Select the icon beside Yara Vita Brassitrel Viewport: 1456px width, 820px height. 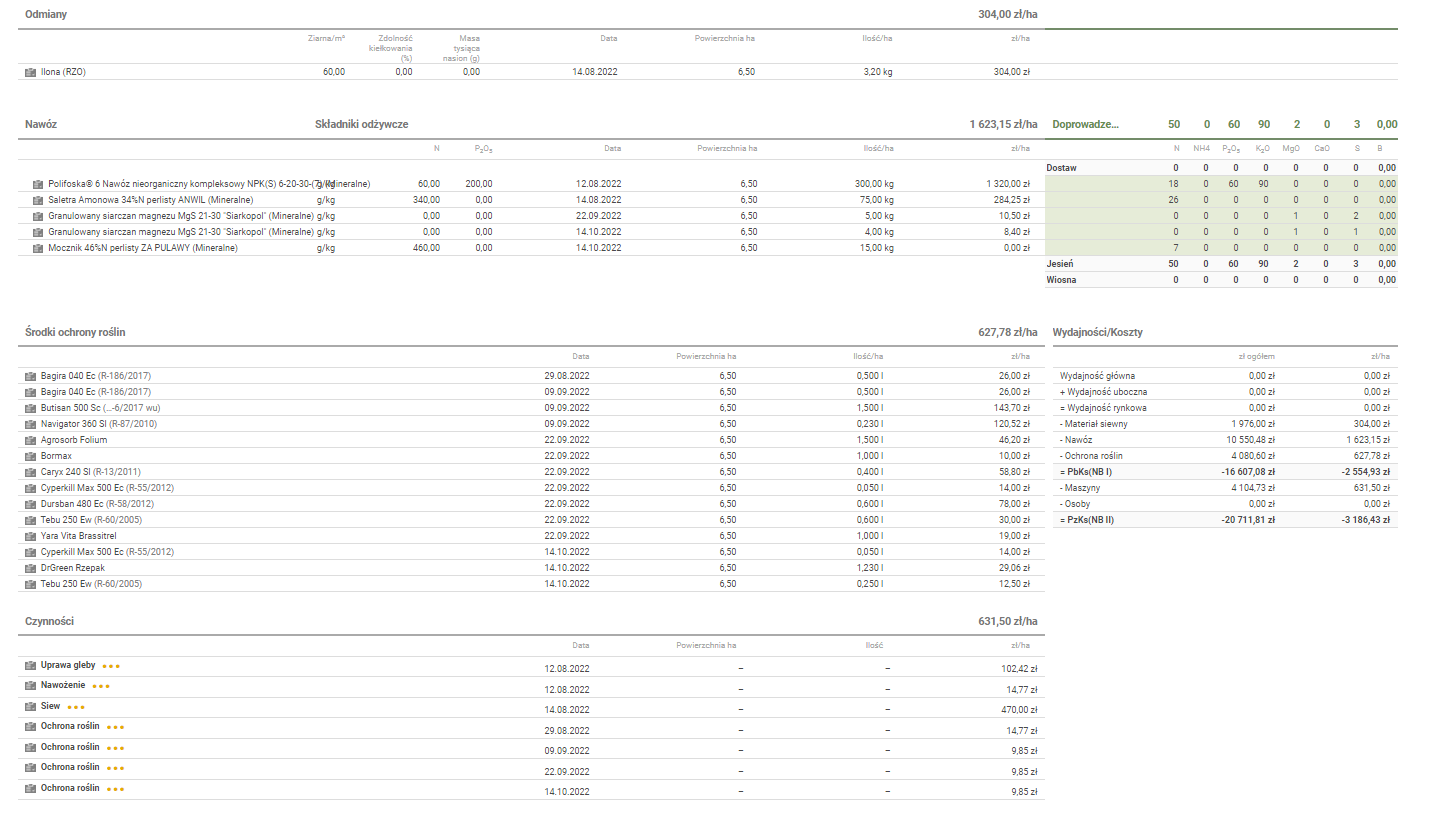(x=29, y=536)
